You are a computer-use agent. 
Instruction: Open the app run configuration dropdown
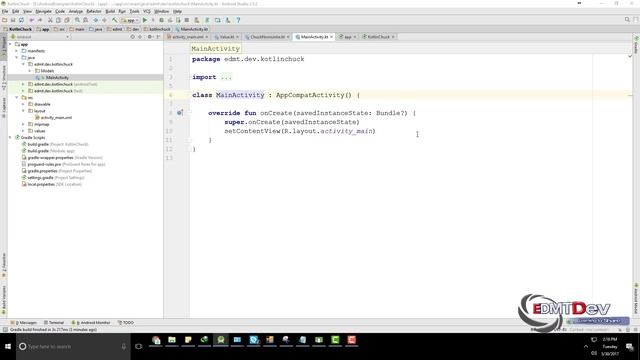[130, 20]
